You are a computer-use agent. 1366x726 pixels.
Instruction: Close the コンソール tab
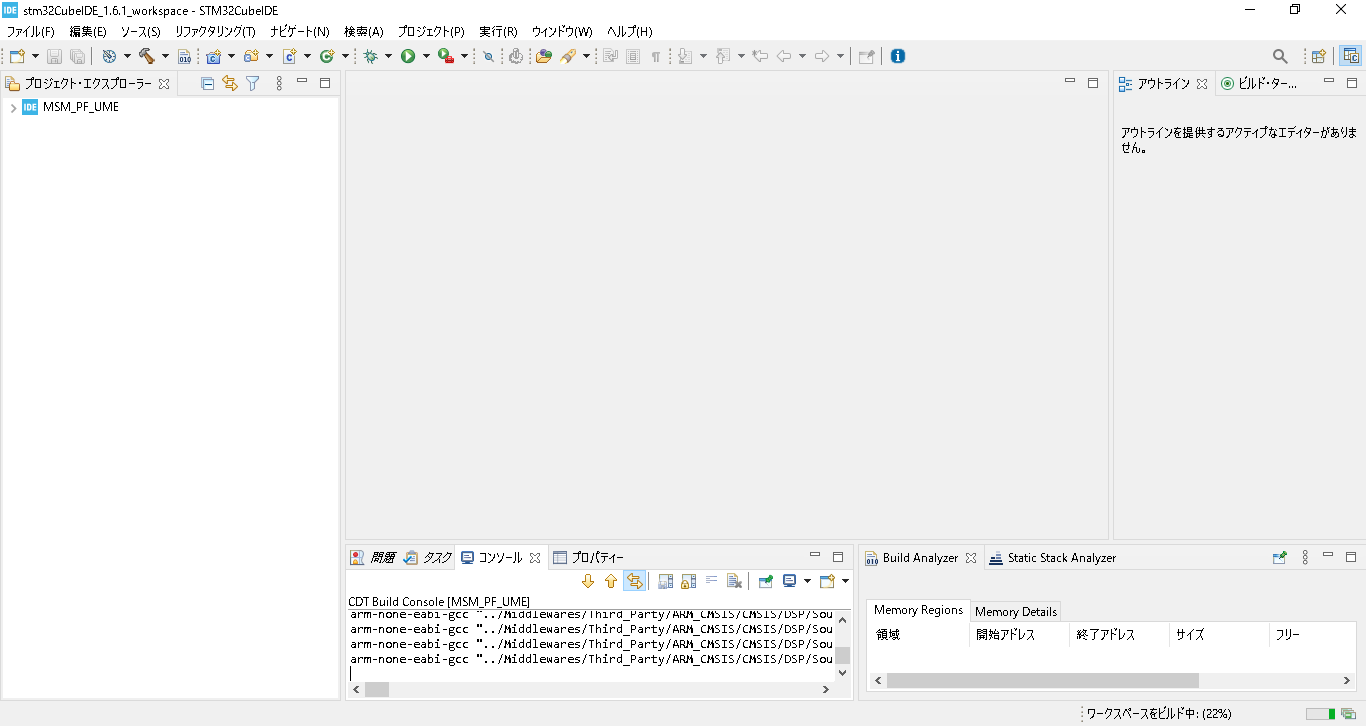tap(535, 558)
